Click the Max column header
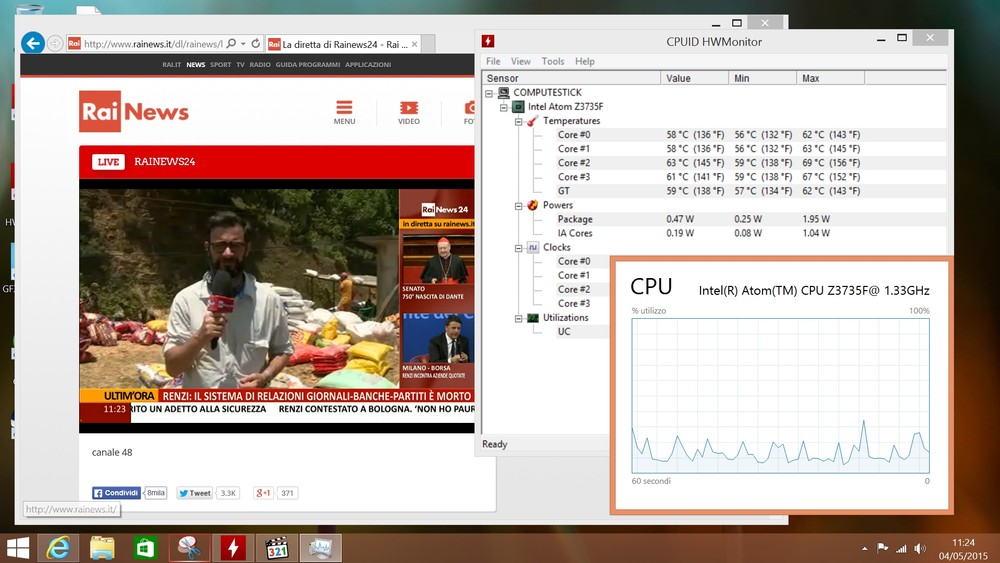Viewport: 1000px width, 563px height. pyautogui.click(x=830, y=78)
